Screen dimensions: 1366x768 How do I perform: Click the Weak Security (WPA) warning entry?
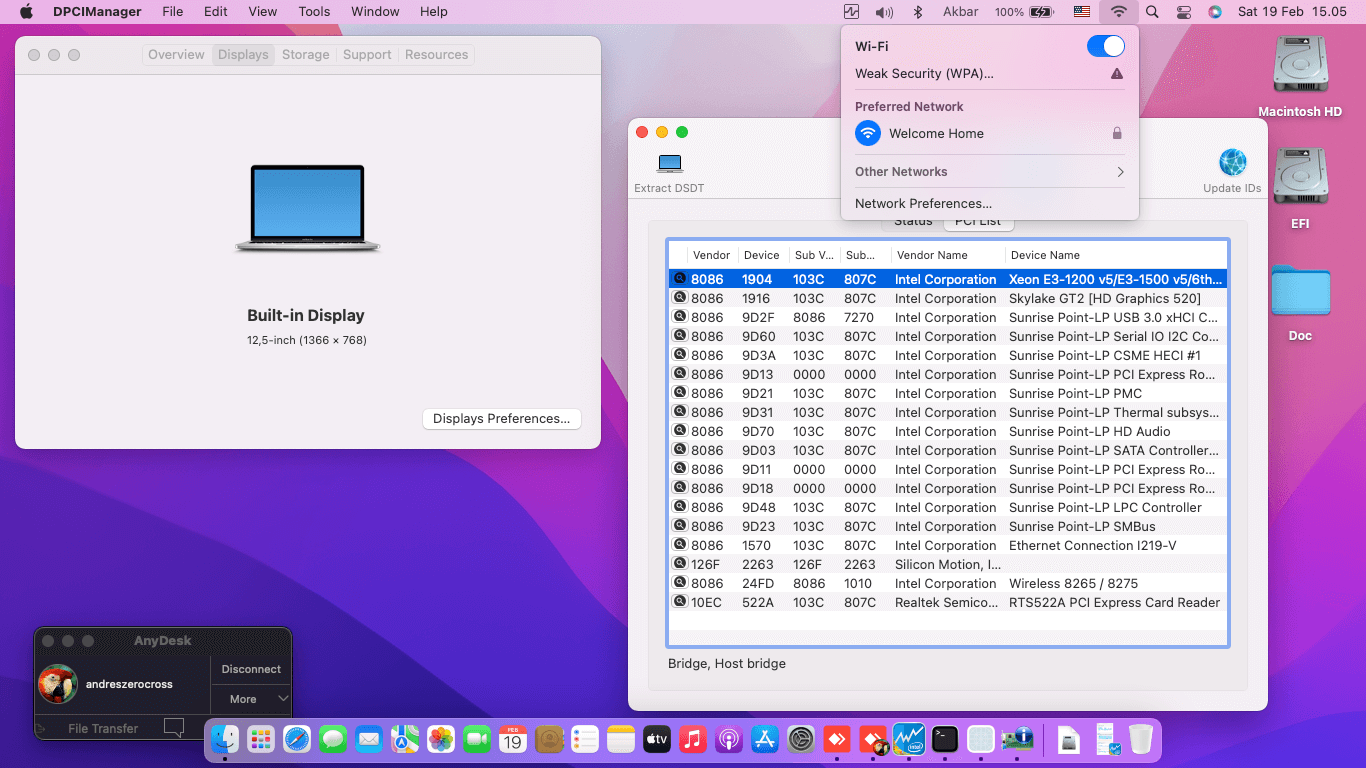[990, 73]
